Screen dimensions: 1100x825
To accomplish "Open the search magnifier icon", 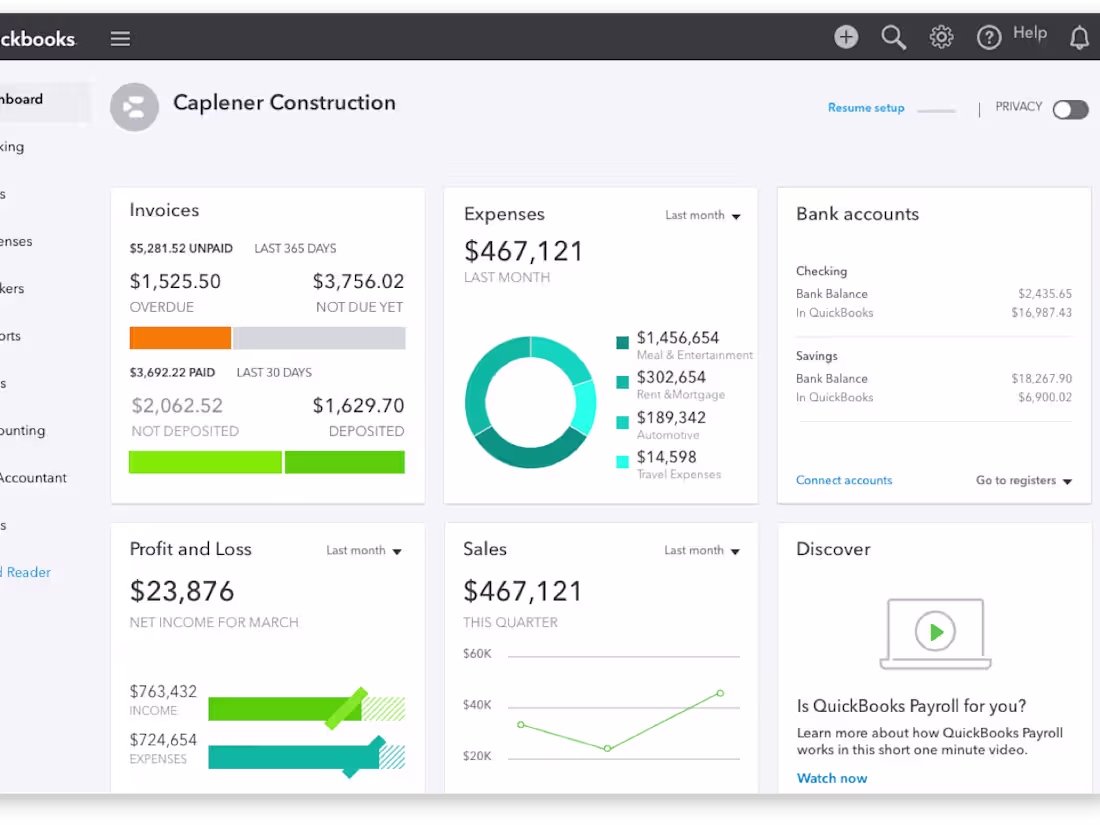I will (x=893, y=37).
